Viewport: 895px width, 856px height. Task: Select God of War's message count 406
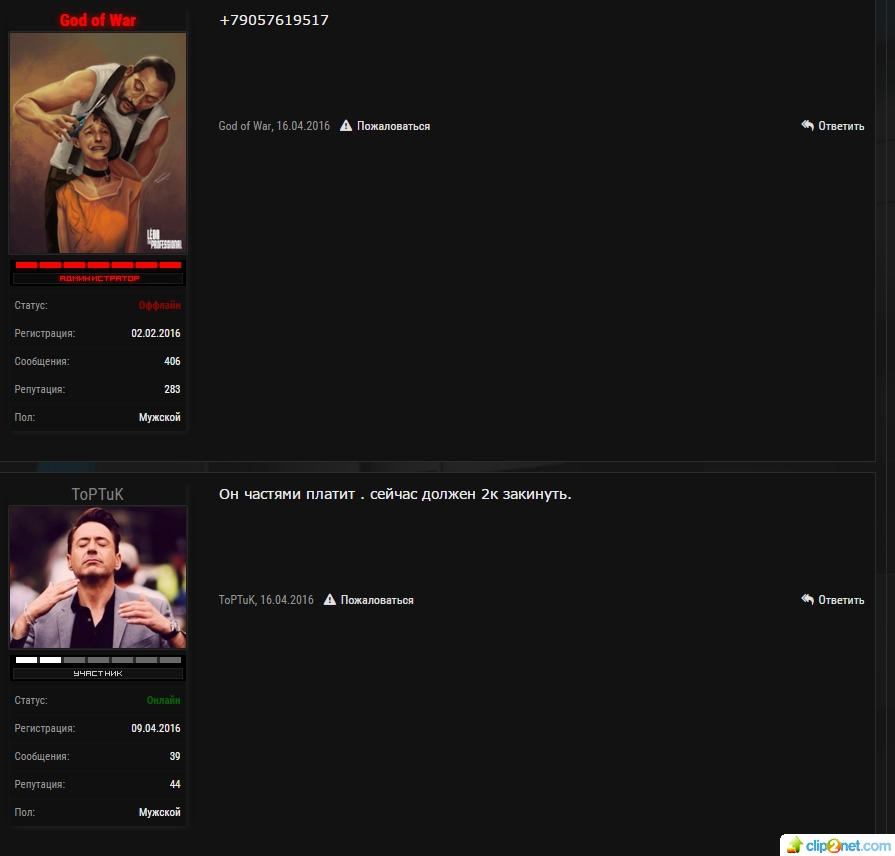point(172,361)
